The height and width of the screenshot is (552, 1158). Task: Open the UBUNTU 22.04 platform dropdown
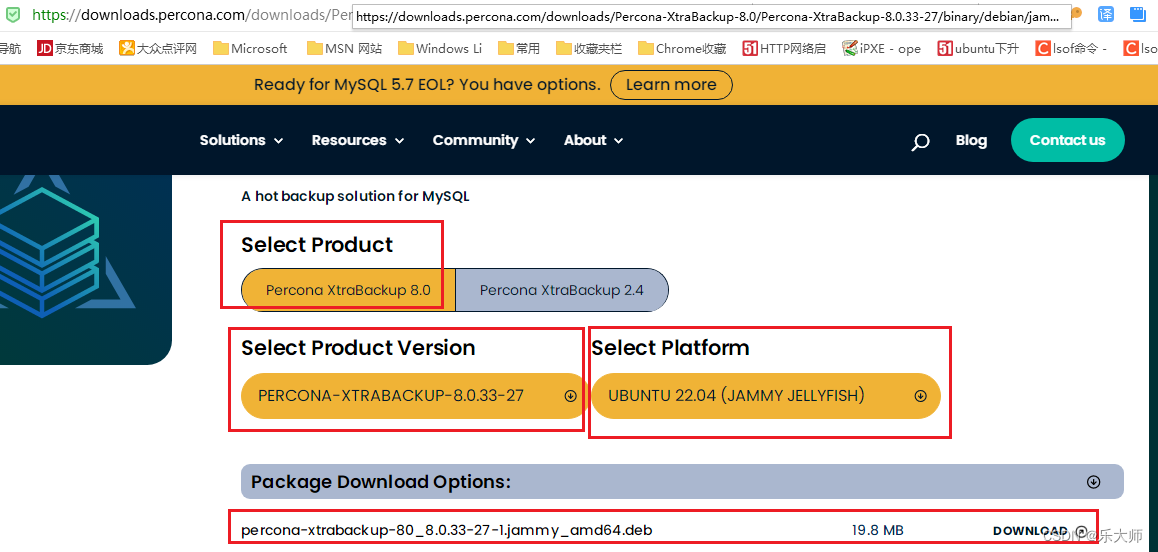[x=766, y=395]
